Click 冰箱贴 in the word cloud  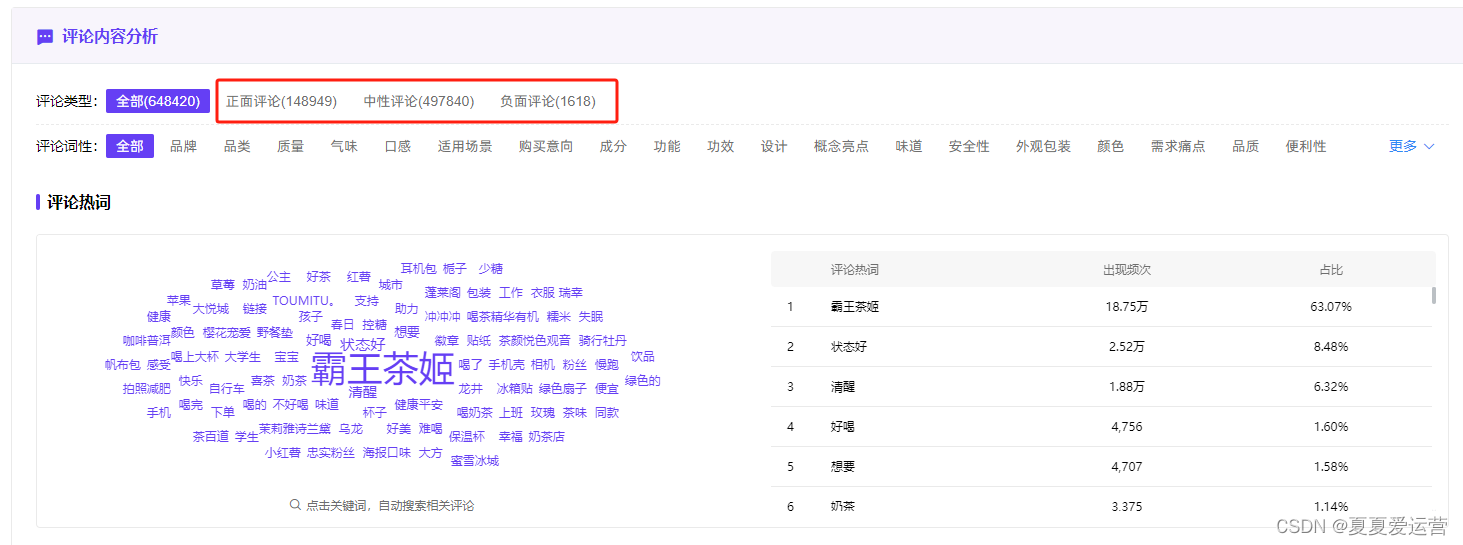pos(515,389)
